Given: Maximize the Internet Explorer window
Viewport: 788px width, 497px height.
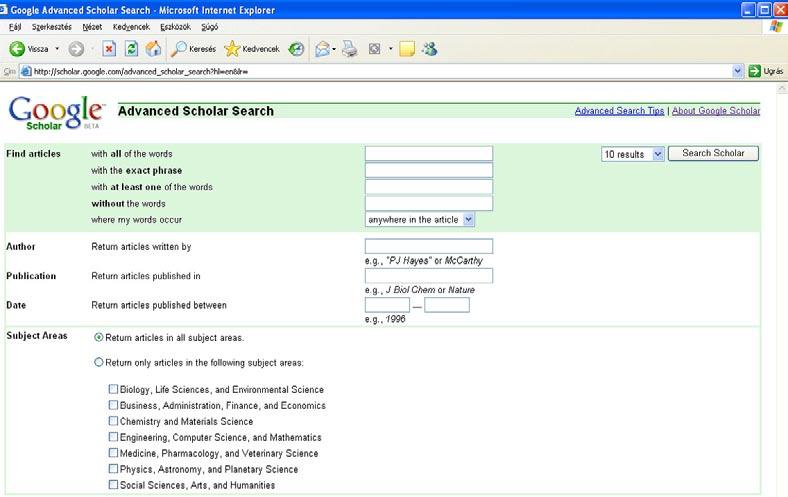Looking at the screenshot, I should click(764, 10).
